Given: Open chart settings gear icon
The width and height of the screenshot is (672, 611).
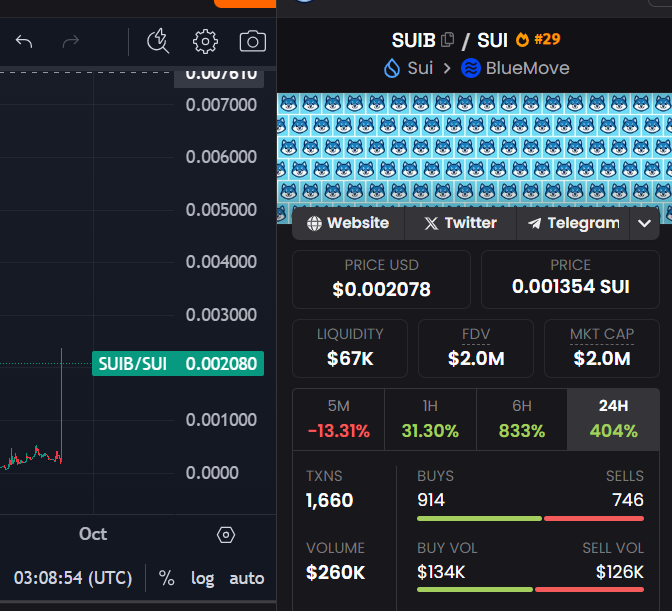Looking at the screenshot, I should (x=205, y=42).
